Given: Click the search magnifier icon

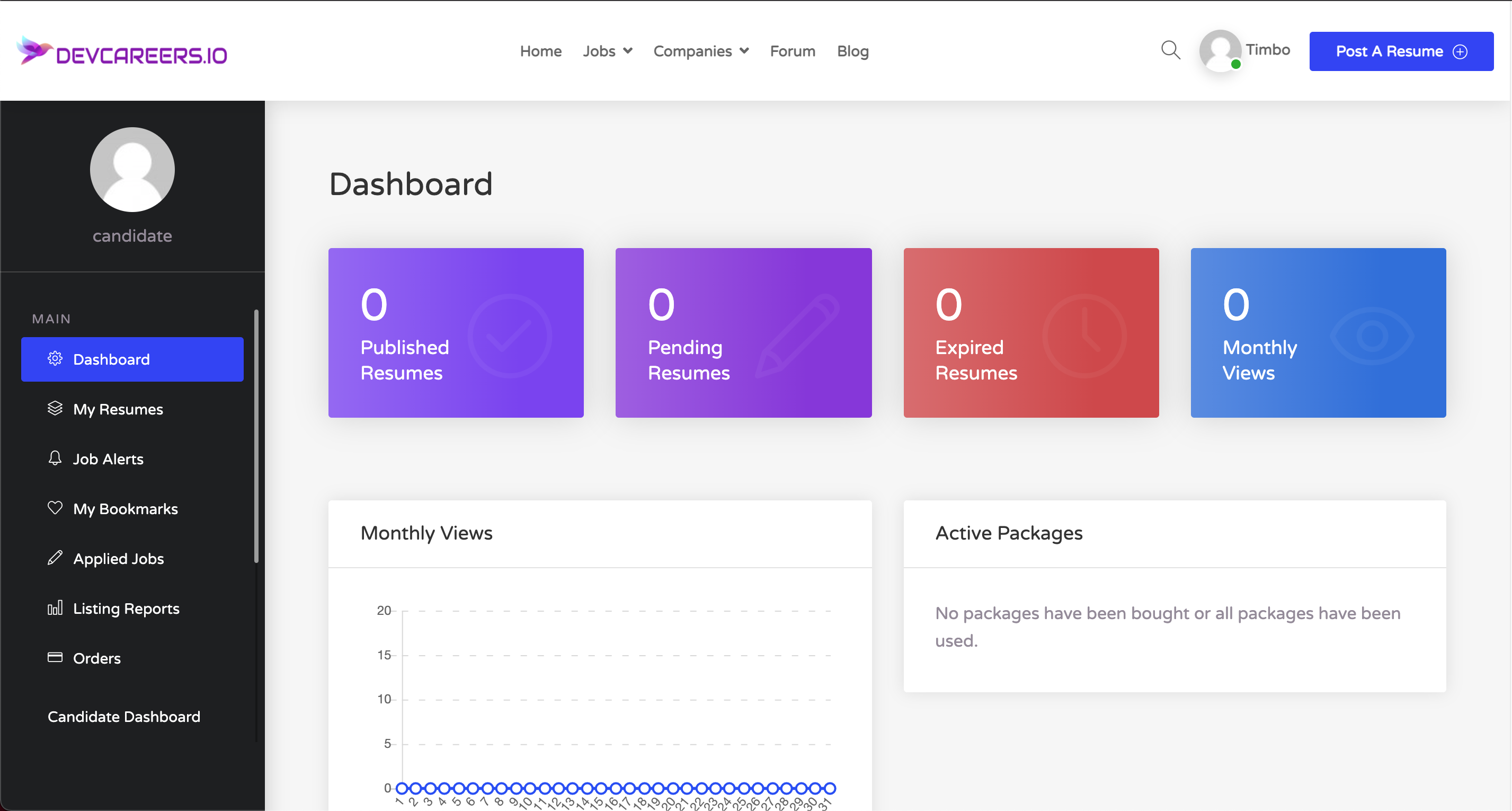Looking at the screenshot, I should [x=1170, y=50].
